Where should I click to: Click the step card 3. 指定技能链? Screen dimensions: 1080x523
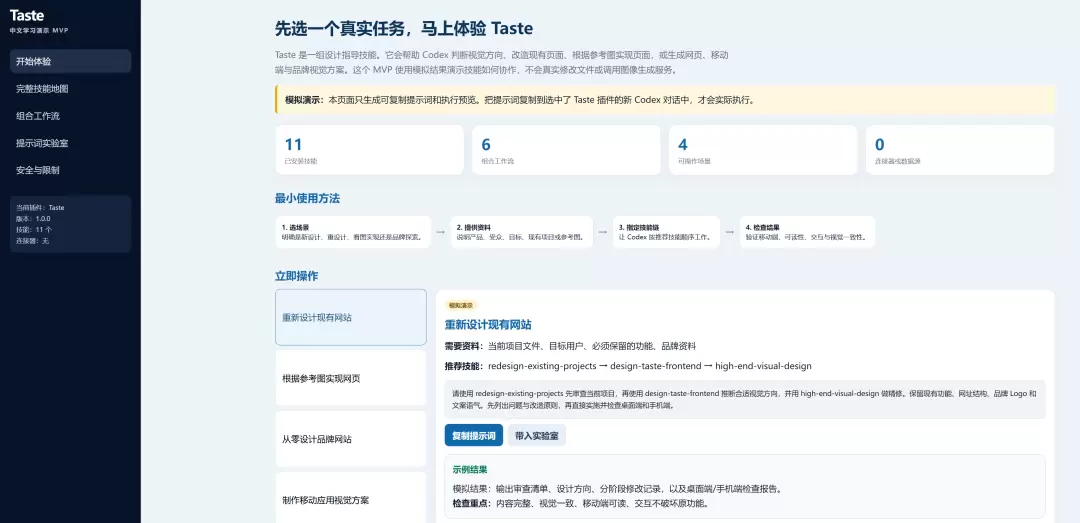coord(666,232)
